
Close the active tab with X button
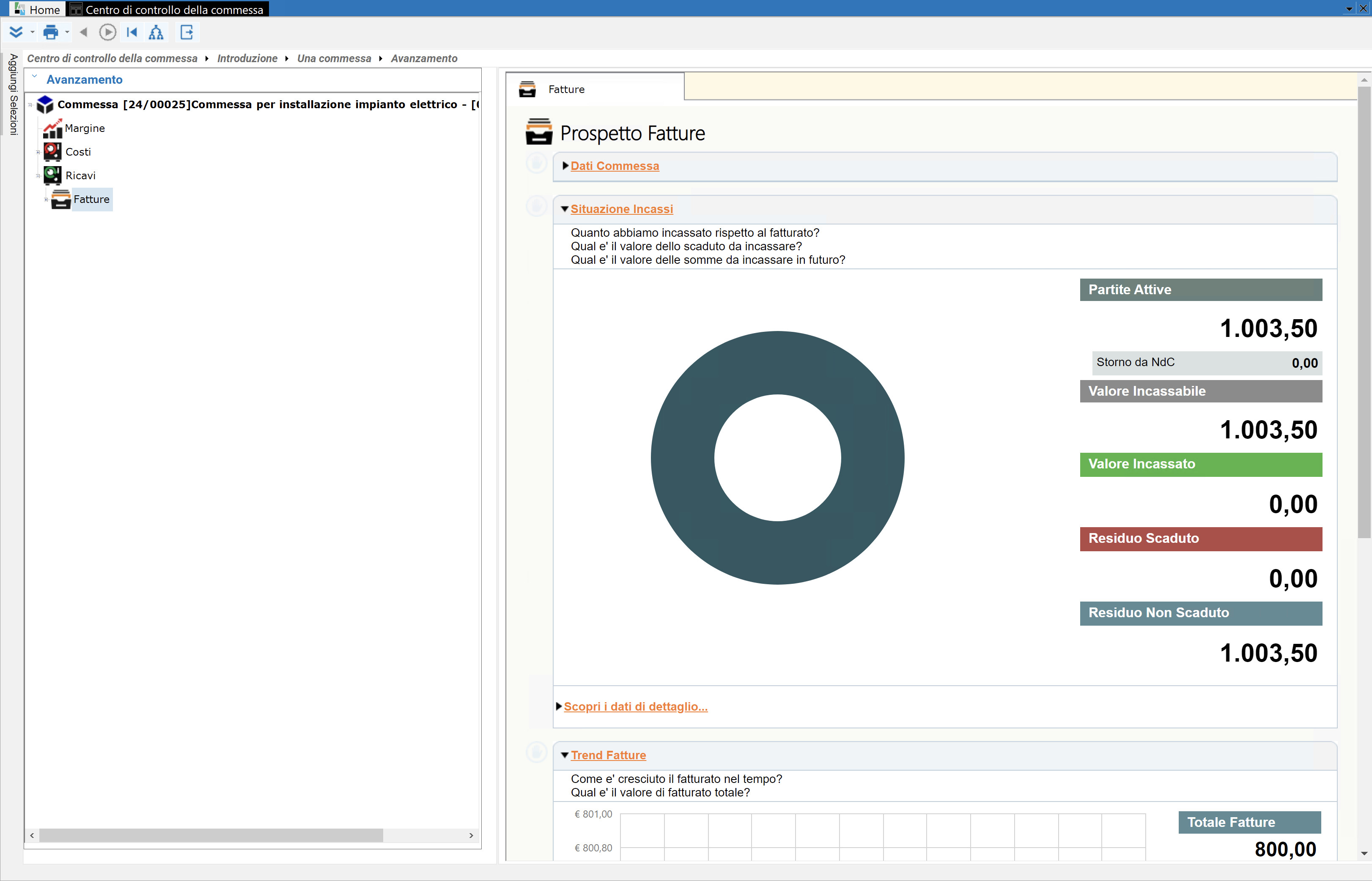(1364, 8)
